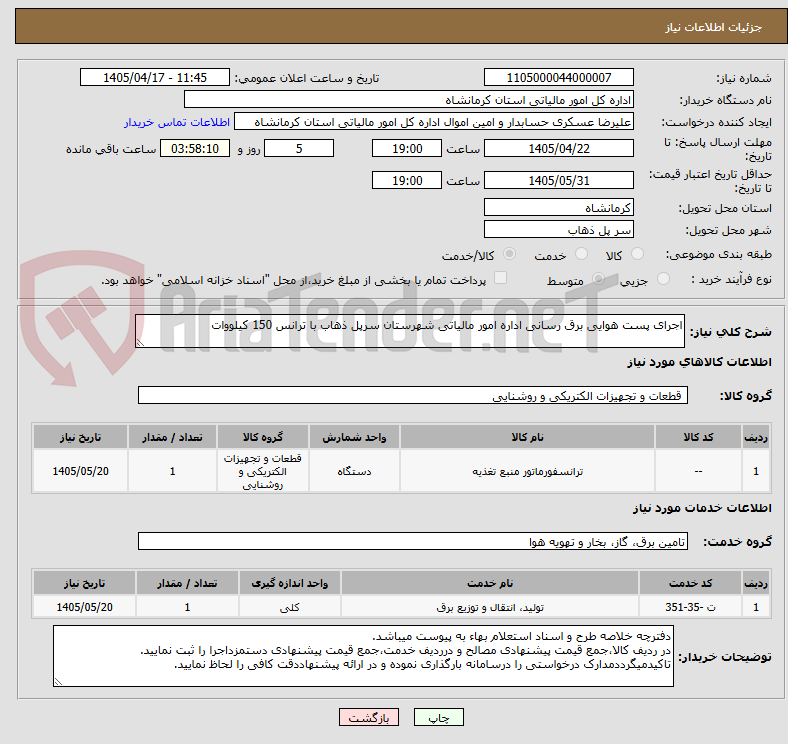
Task: Click the response deadline date 1405/04/22
Action: (x=558, y=148)
